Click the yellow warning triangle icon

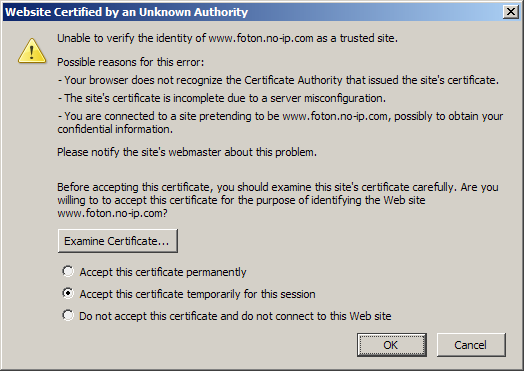tap(32, 51)
